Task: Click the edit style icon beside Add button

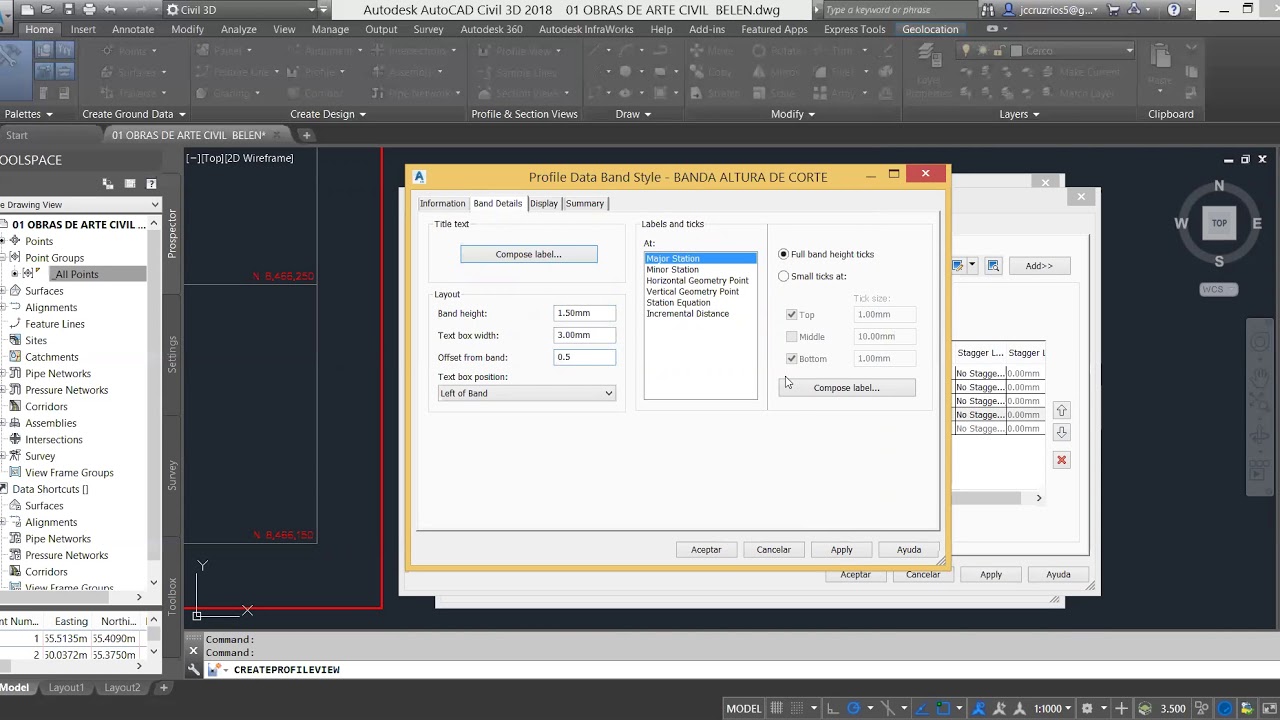Action: [960, 266]
